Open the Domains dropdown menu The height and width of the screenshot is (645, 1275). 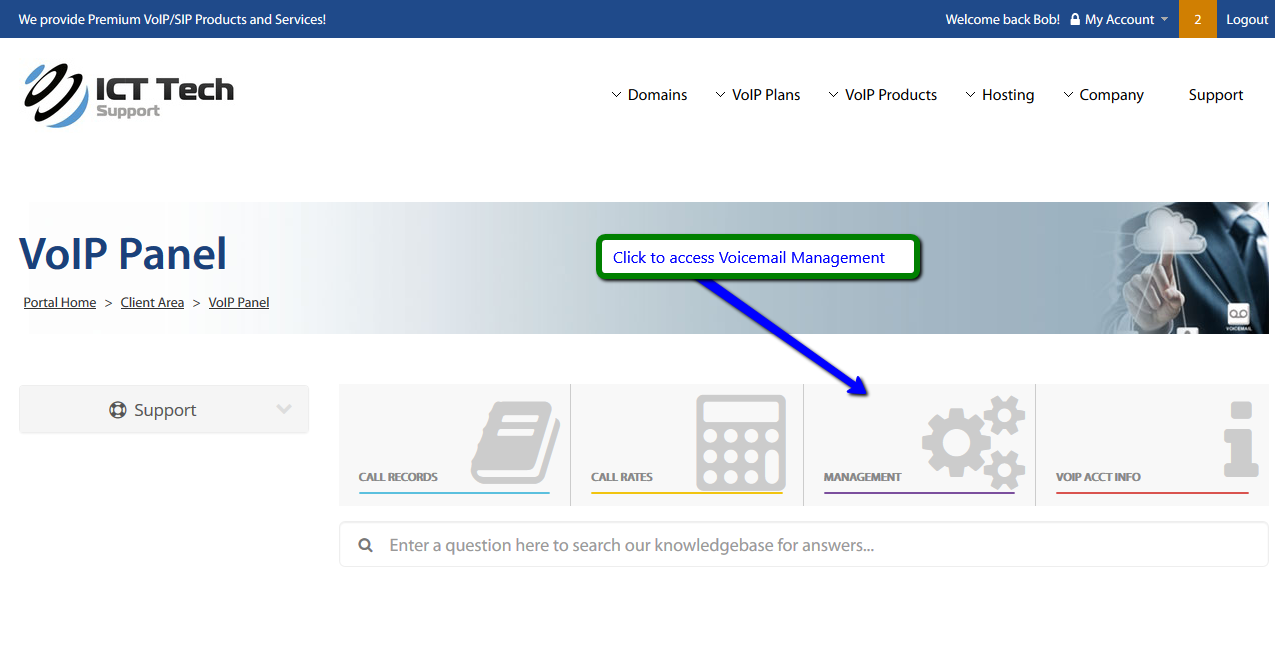pos(649,95)
